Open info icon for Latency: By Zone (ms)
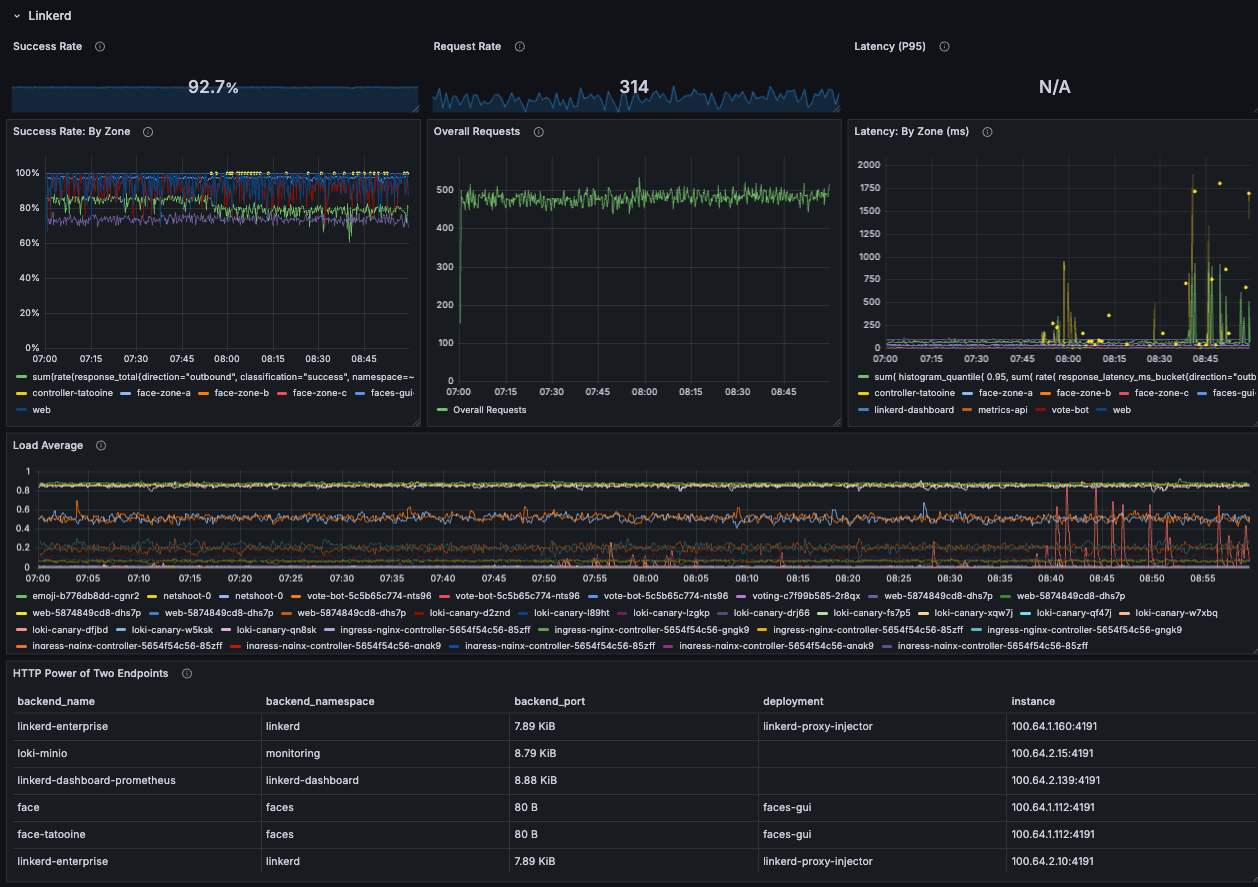The width and height of the screenshot is (1258, 887). [x=988, y=132]
